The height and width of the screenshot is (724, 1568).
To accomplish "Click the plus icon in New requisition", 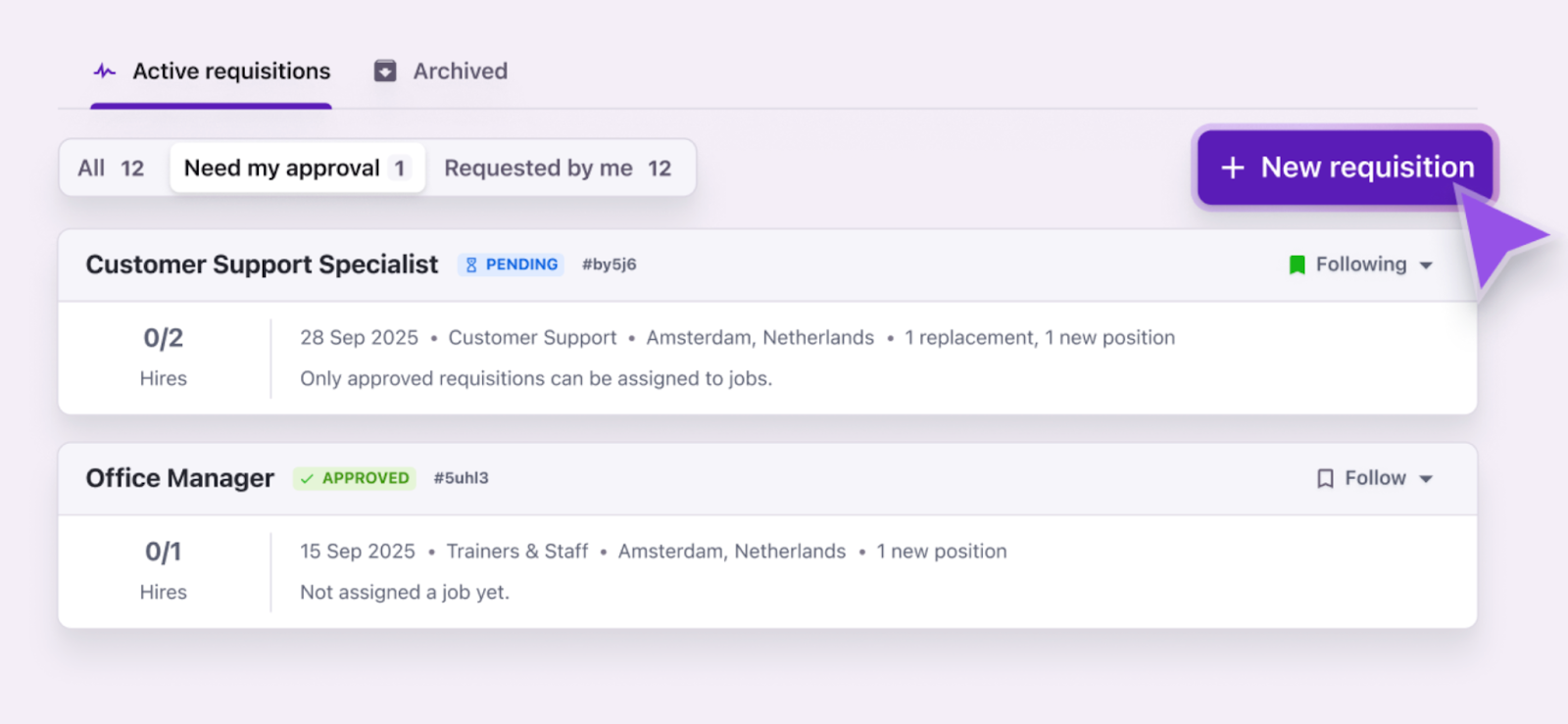I will (1233, 168).
